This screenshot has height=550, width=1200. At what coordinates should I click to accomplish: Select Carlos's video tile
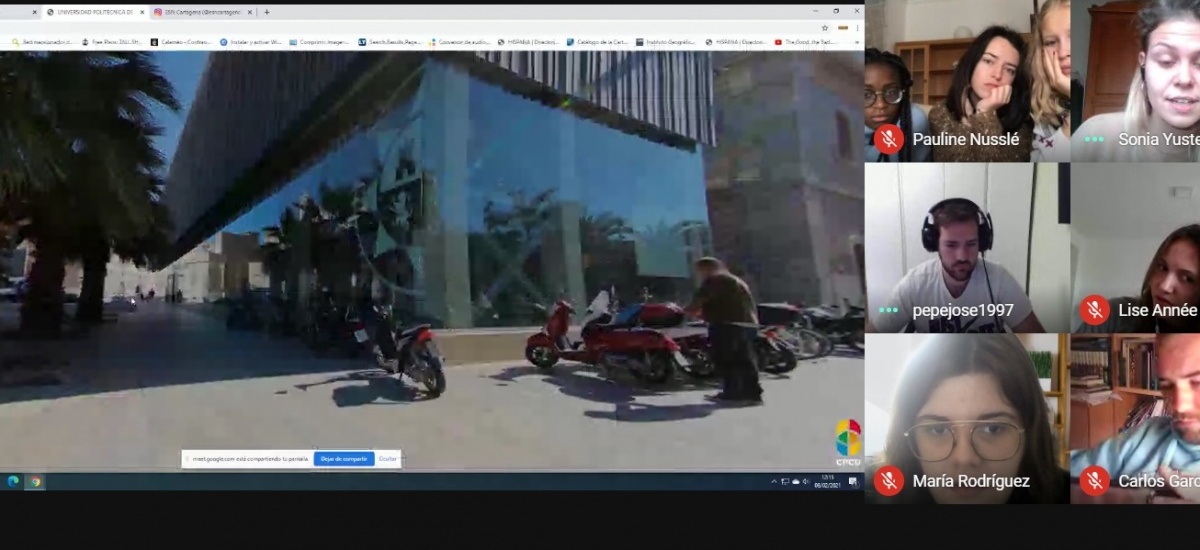1136,418
